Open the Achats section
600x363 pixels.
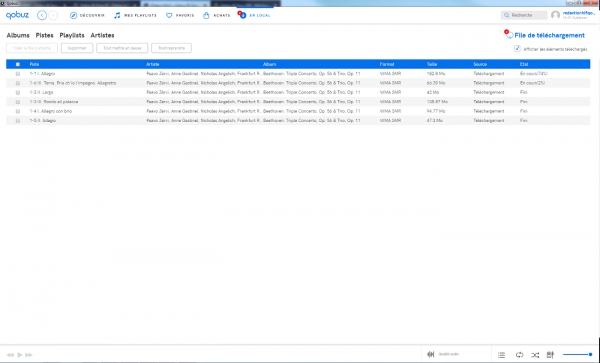tap(222, 15)
